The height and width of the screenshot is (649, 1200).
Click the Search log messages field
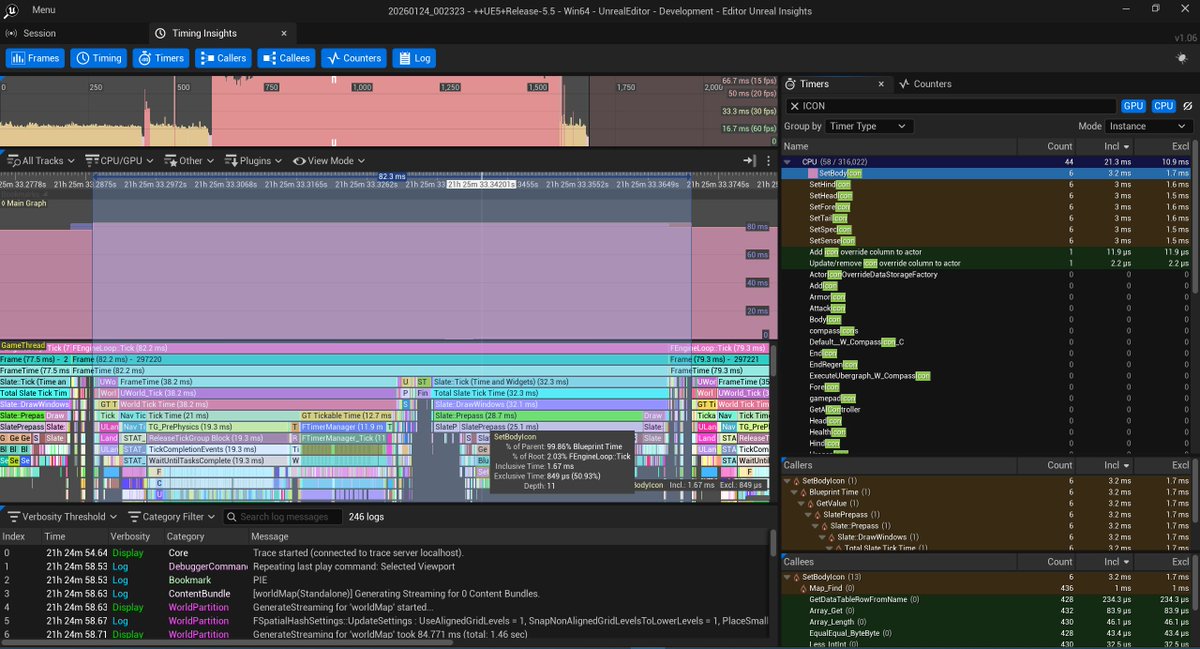coord(281,517)
